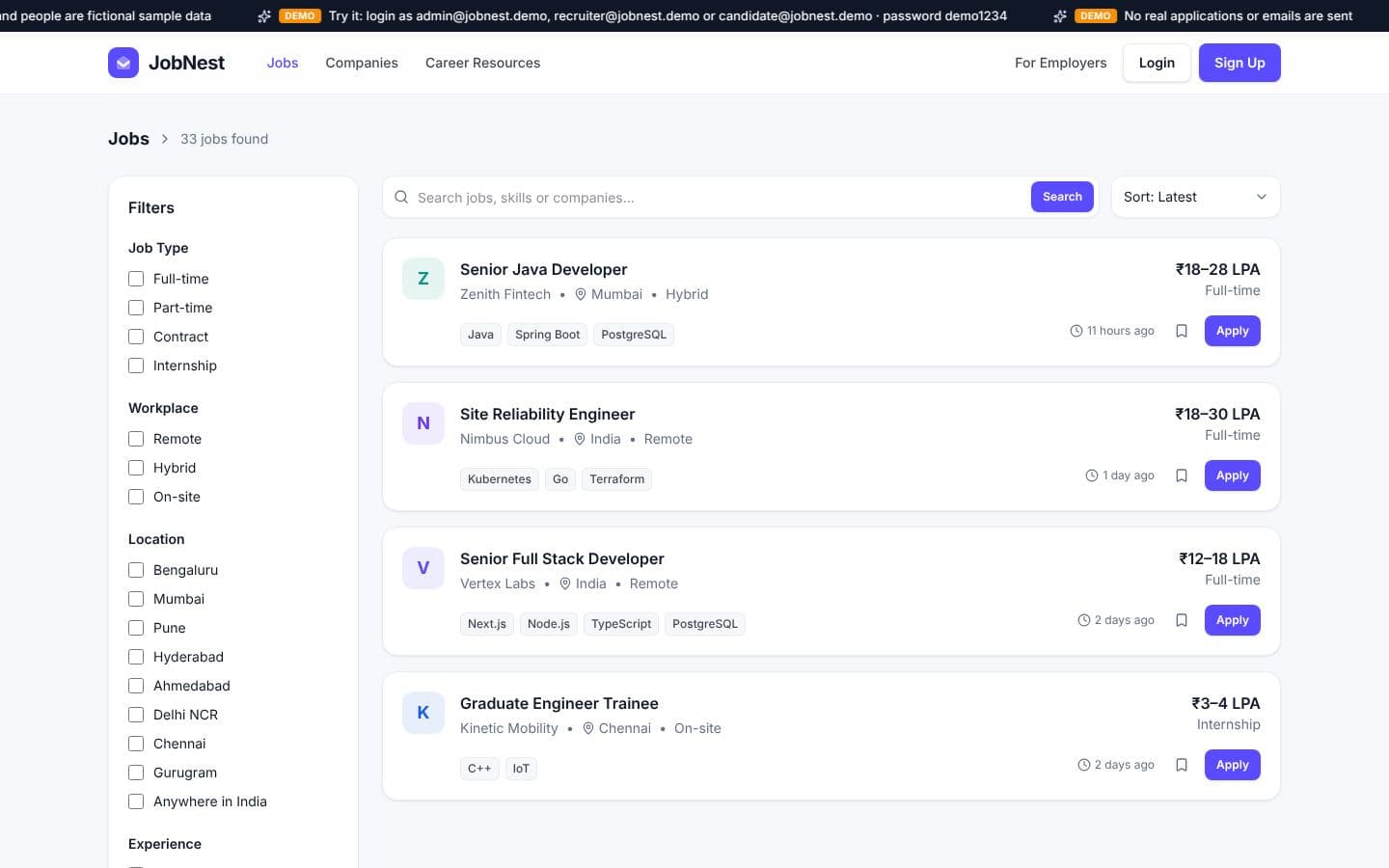Image resolution: width=1389 pixels, height=868 pixels.
Task: Apply to the Site Reliability Engineer job
Action: [1232, 475]
